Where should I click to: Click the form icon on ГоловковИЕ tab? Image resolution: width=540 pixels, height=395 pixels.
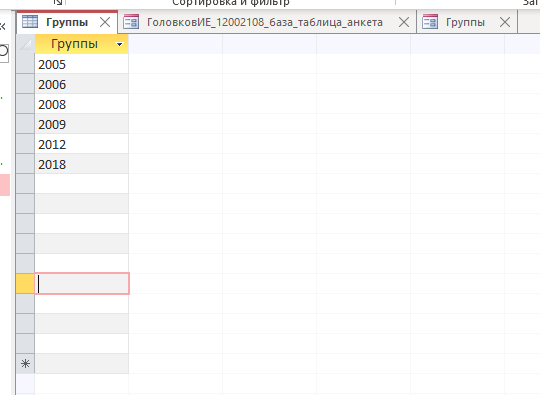(x=131, y=22)
